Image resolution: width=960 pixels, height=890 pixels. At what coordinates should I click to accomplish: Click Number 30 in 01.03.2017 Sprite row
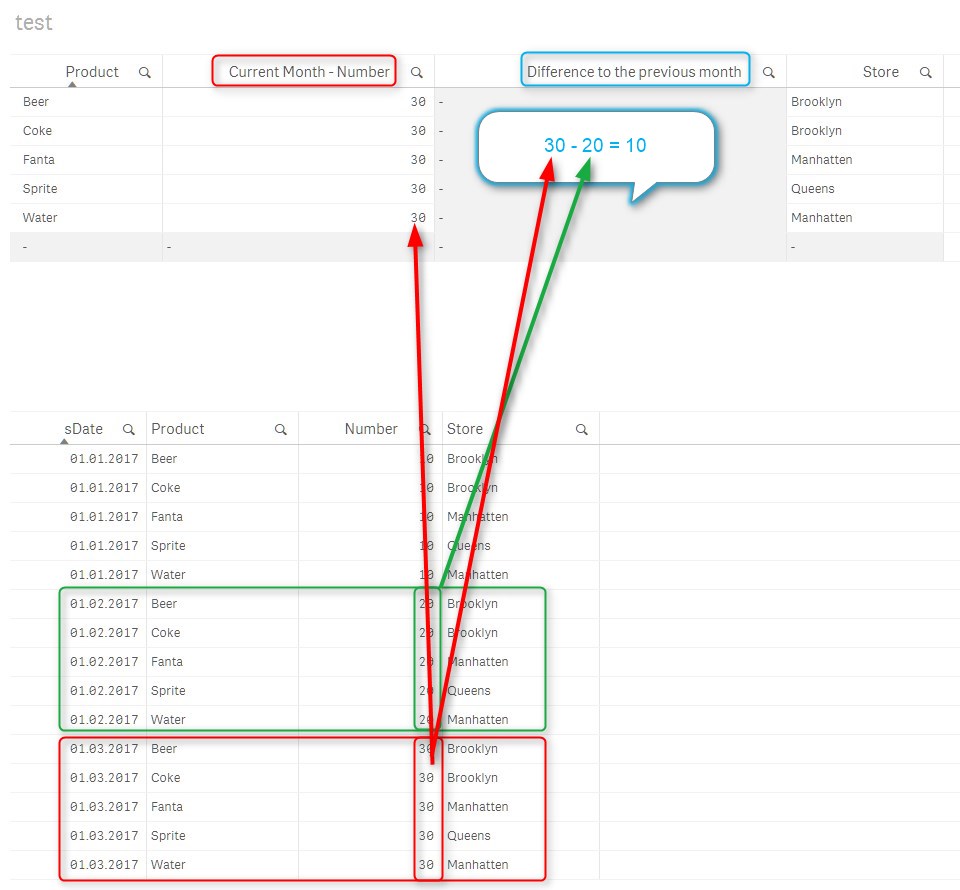click(x=426, y=836)
